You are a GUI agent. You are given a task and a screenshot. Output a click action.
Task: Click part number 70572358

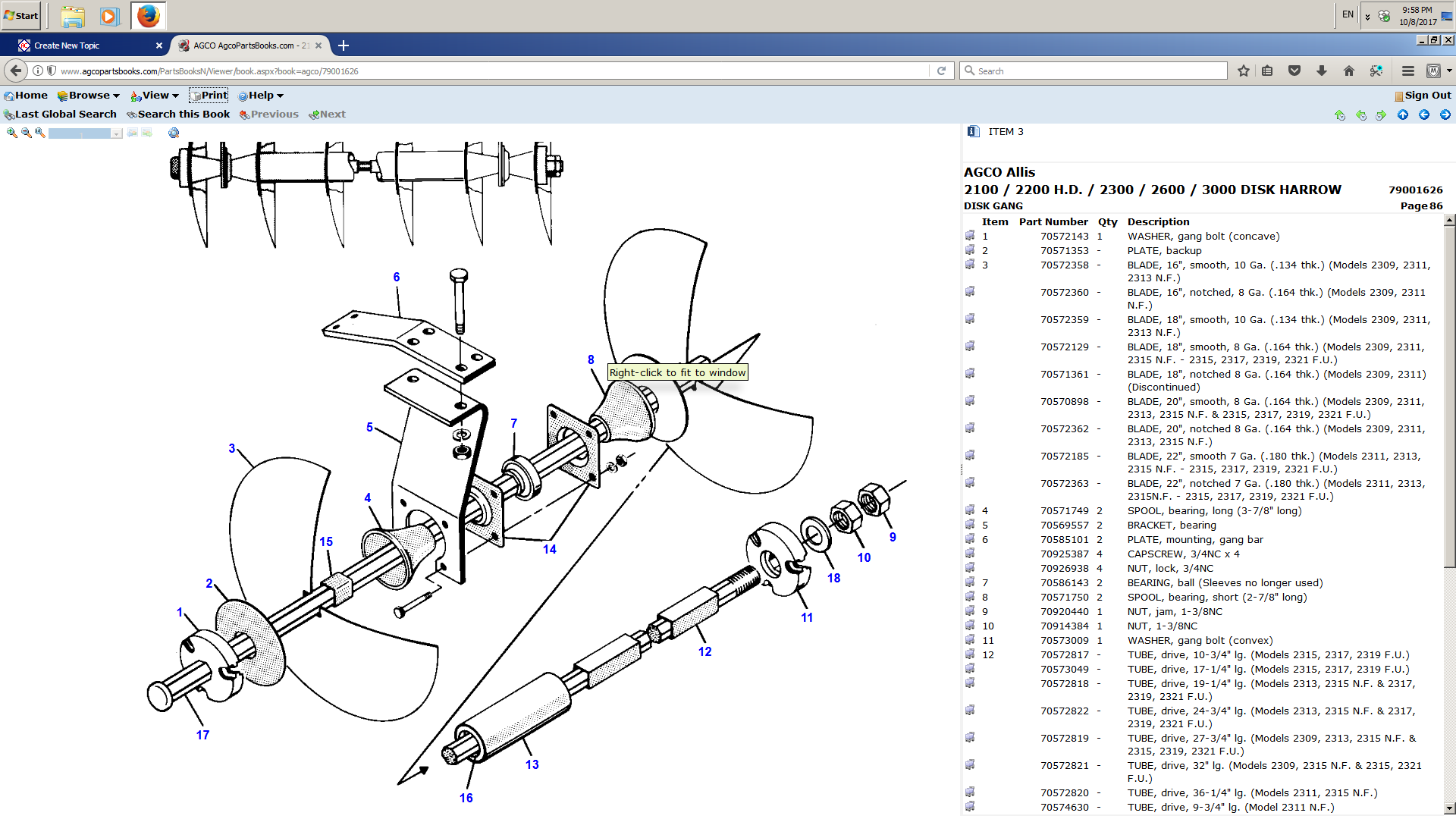(x=1065, y=265)
